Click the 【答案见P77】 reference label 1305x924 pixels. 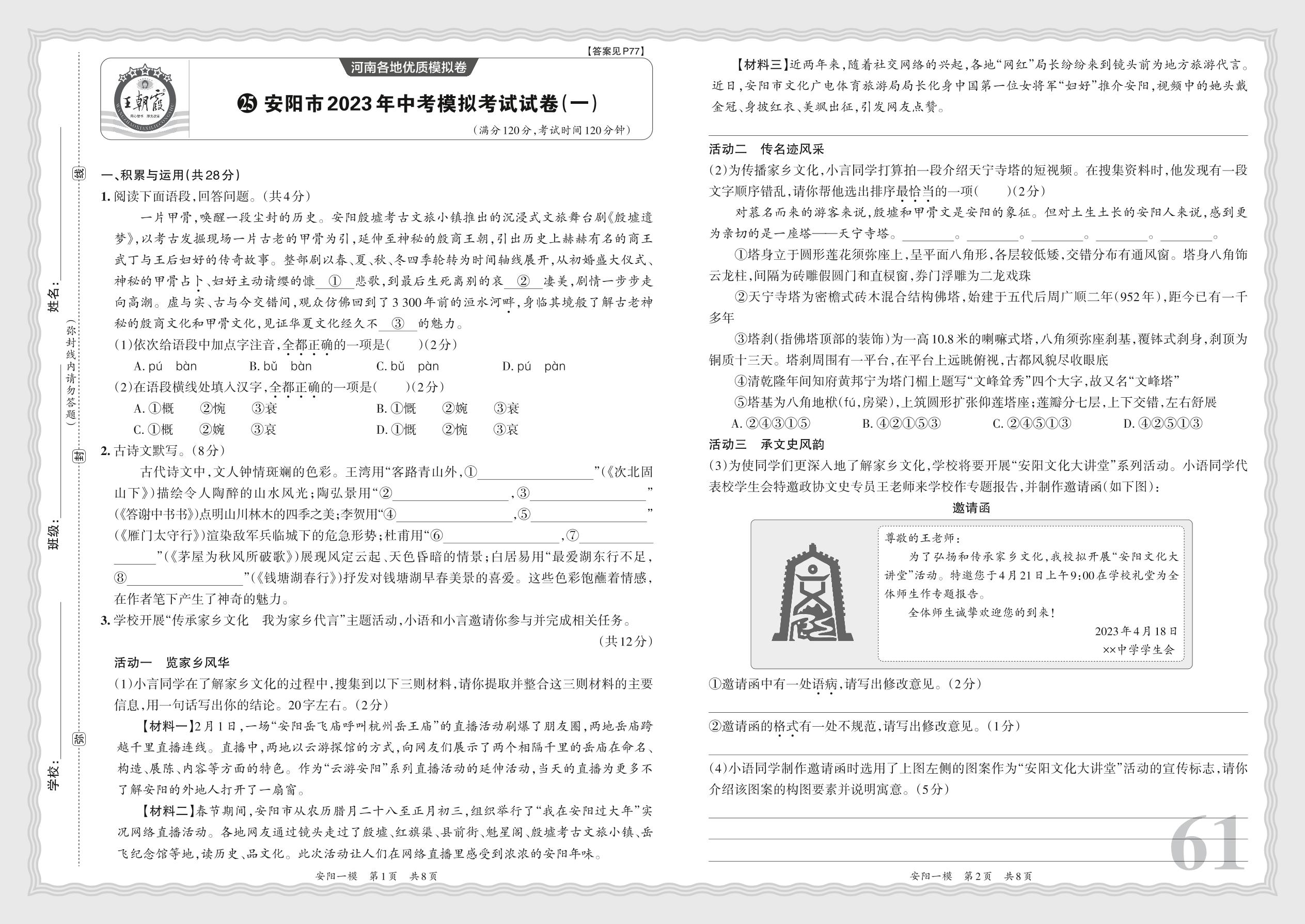pyautogui.click(x=616, y=51)
